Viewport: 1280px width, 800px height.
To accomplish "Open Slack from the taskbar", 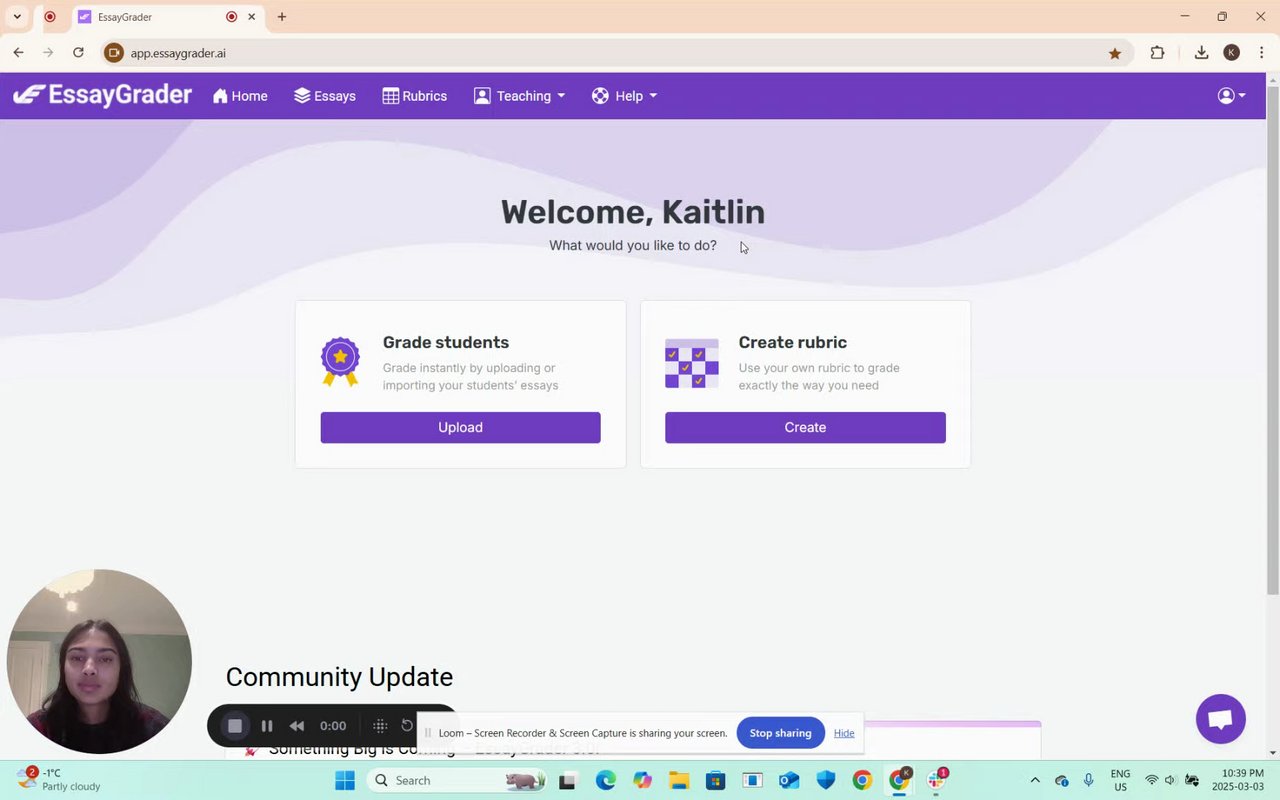I will click(x=936, y=780).
